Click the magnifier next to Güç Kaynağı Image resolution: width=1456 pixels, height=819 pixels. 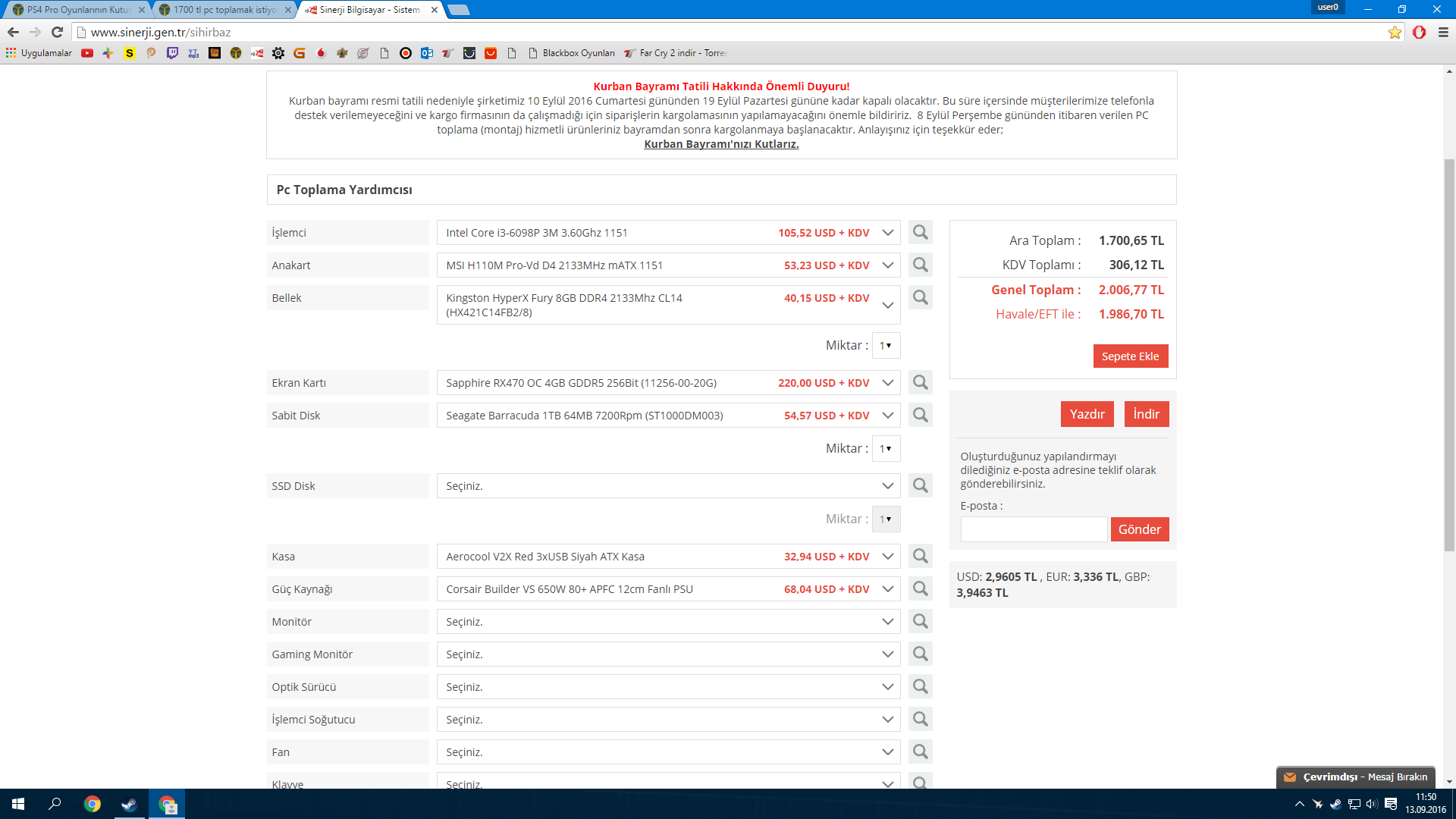pyautogui.click(x=920, y=588)
